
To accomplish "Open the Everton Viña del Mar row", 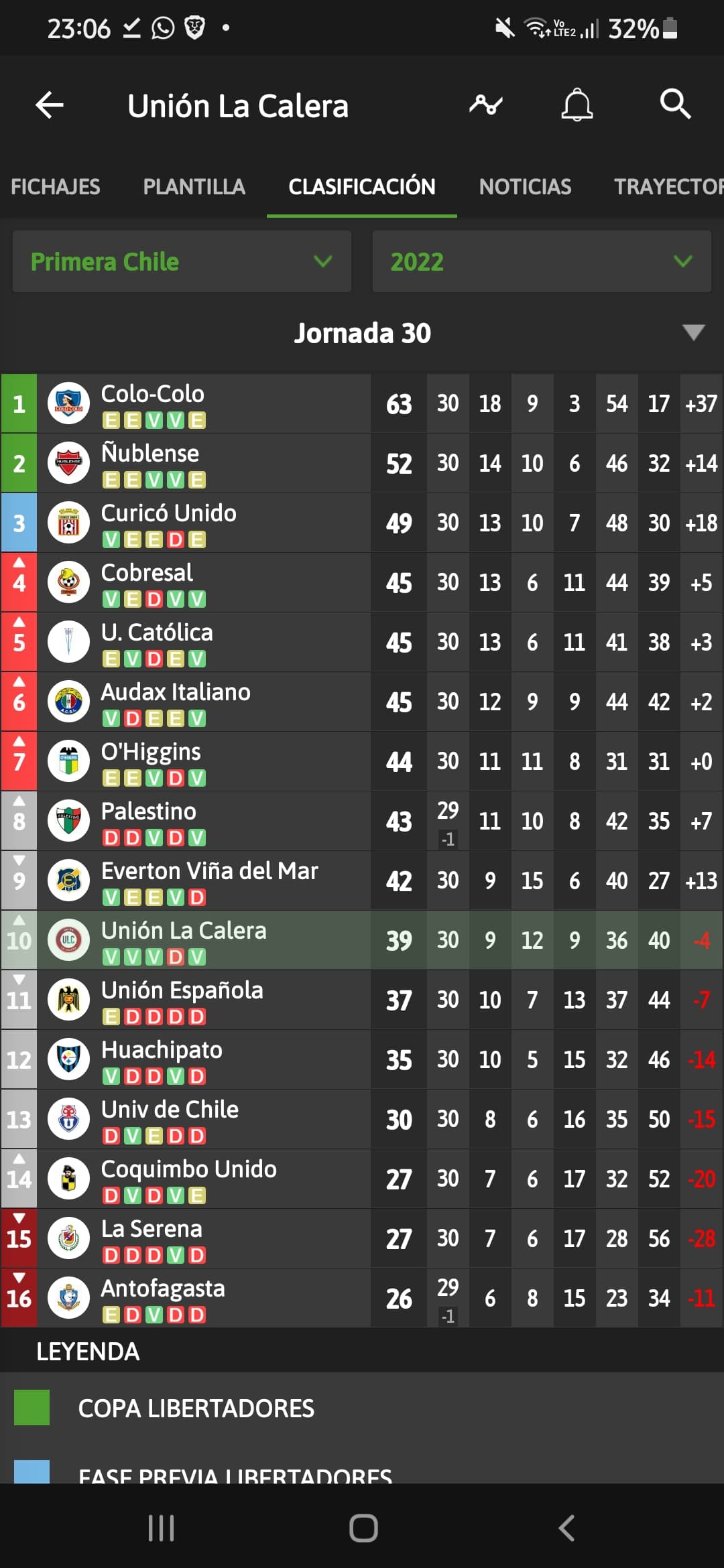I will click(362, 880).
